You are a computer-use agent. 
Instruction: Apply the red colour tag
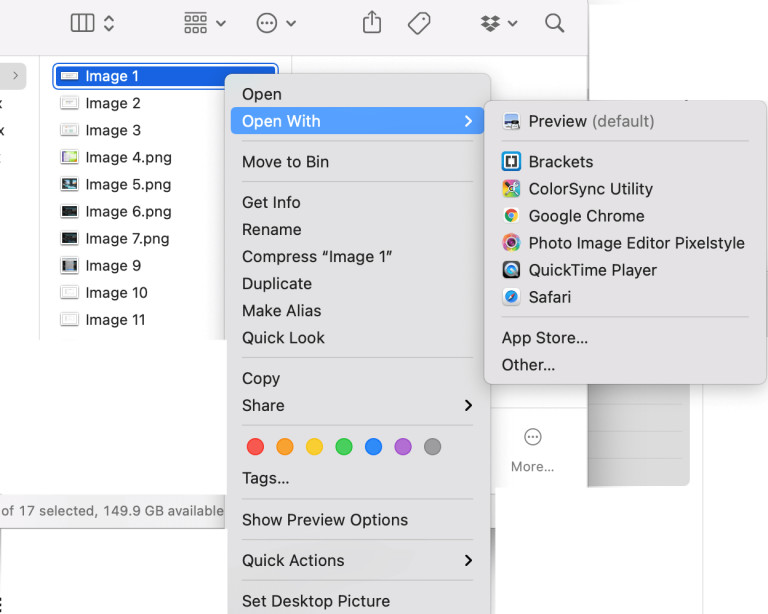[x=255, y=447]
